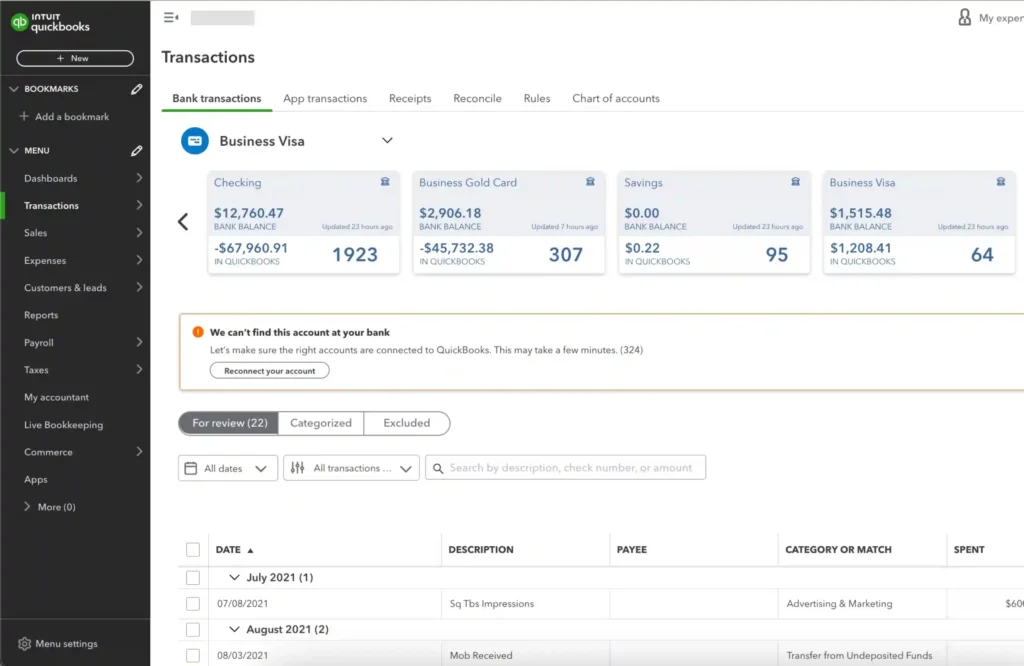Screen dimensions: 1024x666
Task: Click the orange warning icon in alert
Action: point(198,332)
